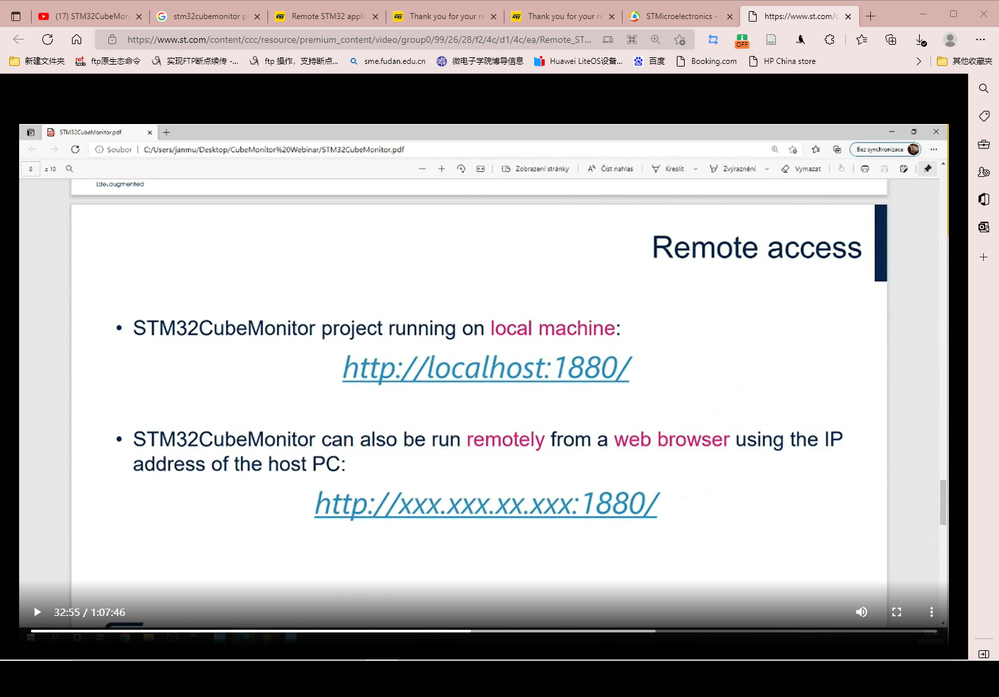The height and width of the screenshot is (697, 999).
Task: View site information lock icon
Action: [112, 40]
